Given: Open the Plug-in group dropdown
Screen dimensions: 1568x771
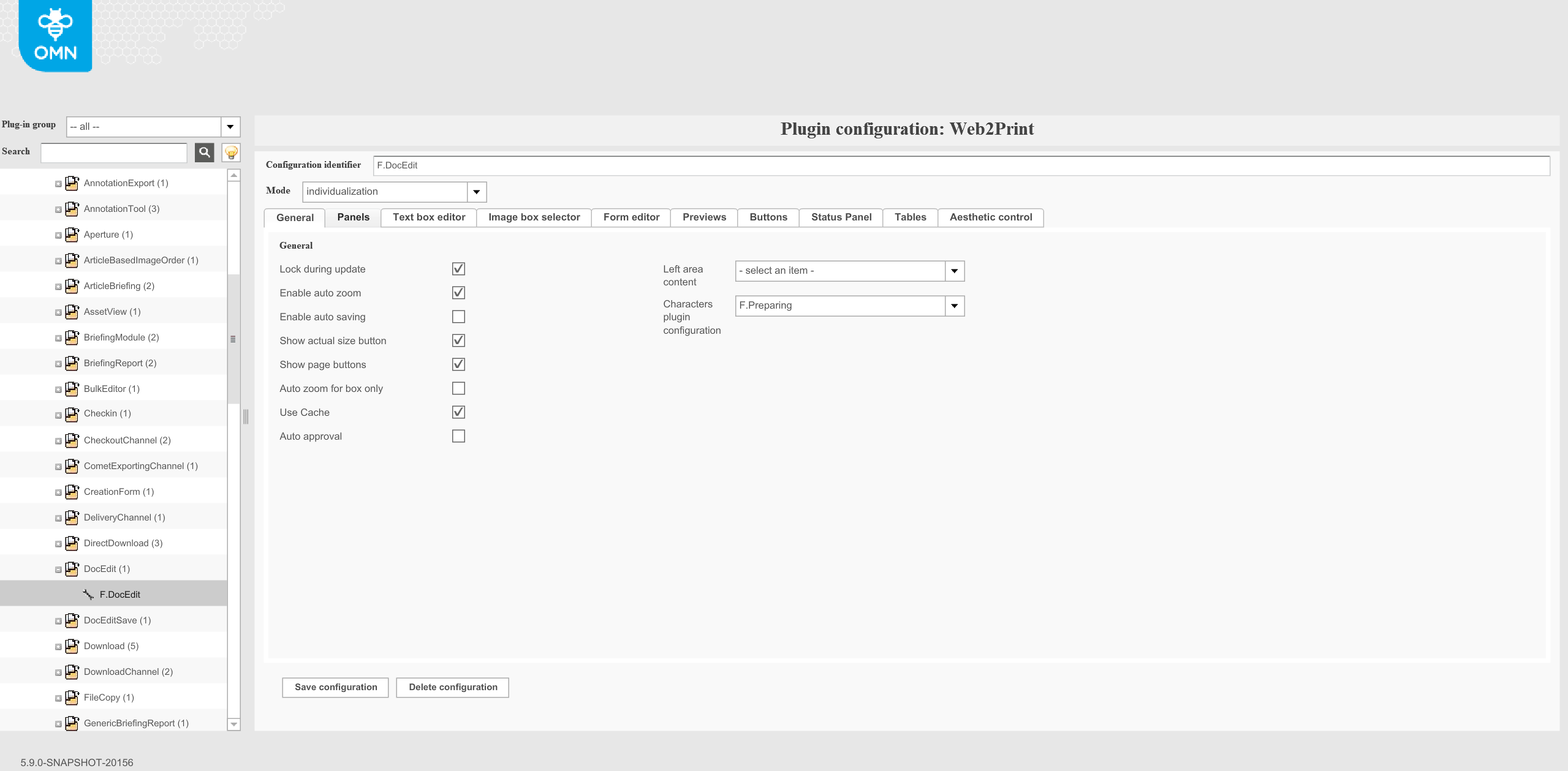Looking at the screenshot, I should [230, 127].
